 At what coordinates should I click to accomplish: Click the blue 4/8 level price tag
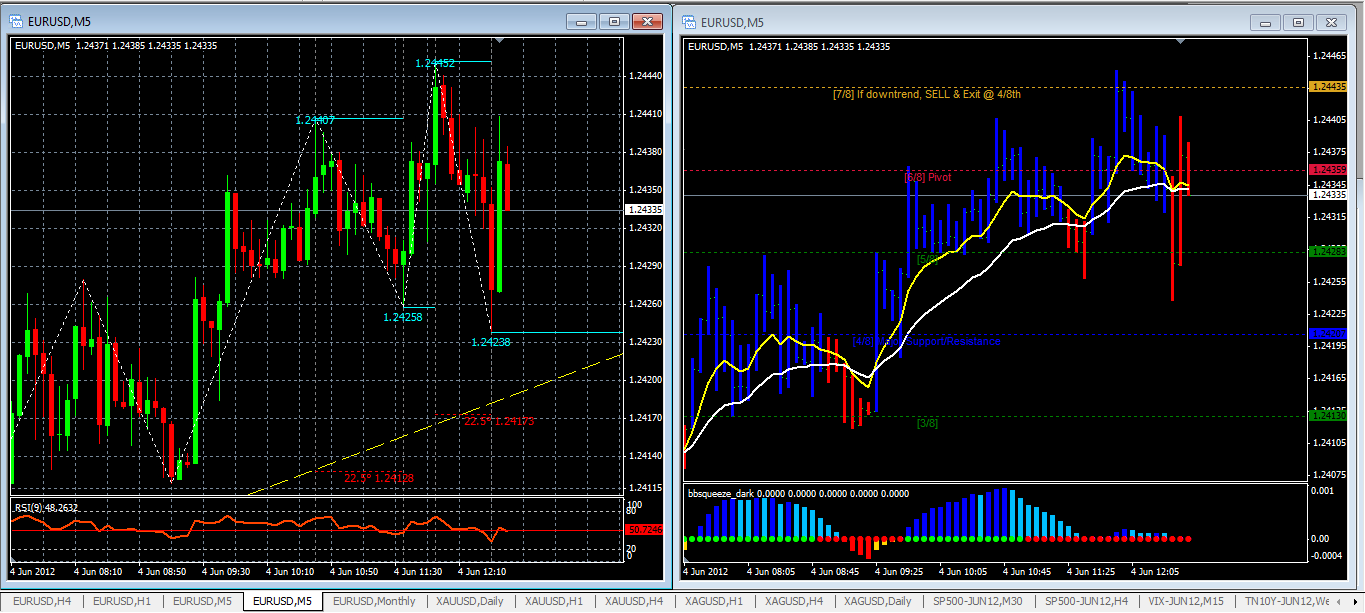pyautogui.click(x=1329, y=333)
